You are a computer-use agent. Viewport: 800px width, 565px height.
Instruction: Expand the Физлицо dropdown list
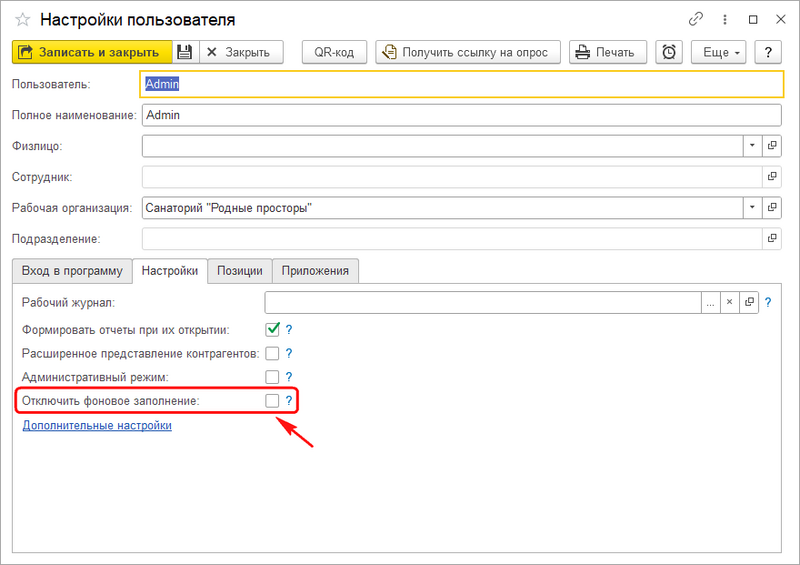[752, 146]
